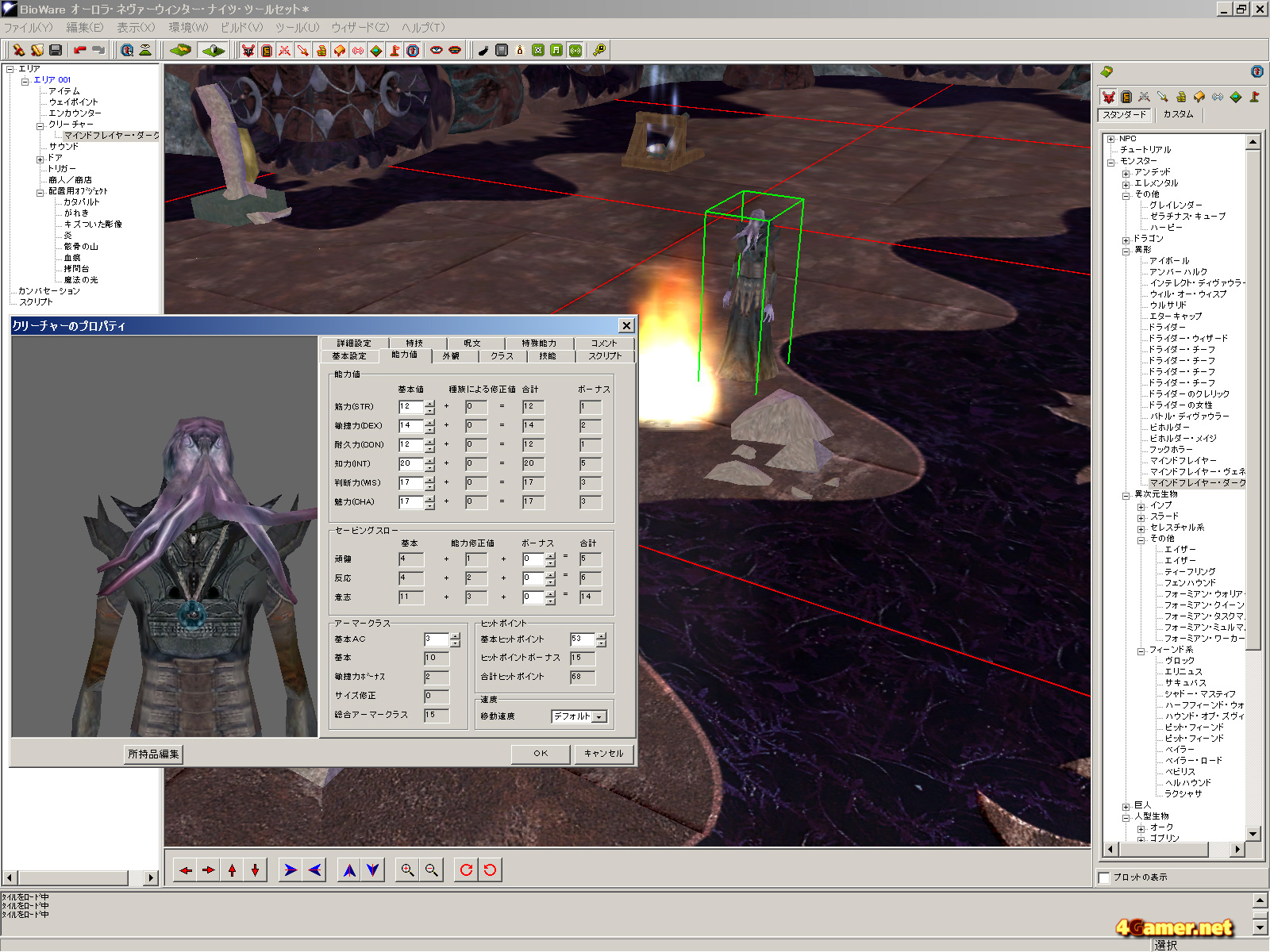Switch to the クラス tab
1270x952 pixels.
[x=502, y=356]
